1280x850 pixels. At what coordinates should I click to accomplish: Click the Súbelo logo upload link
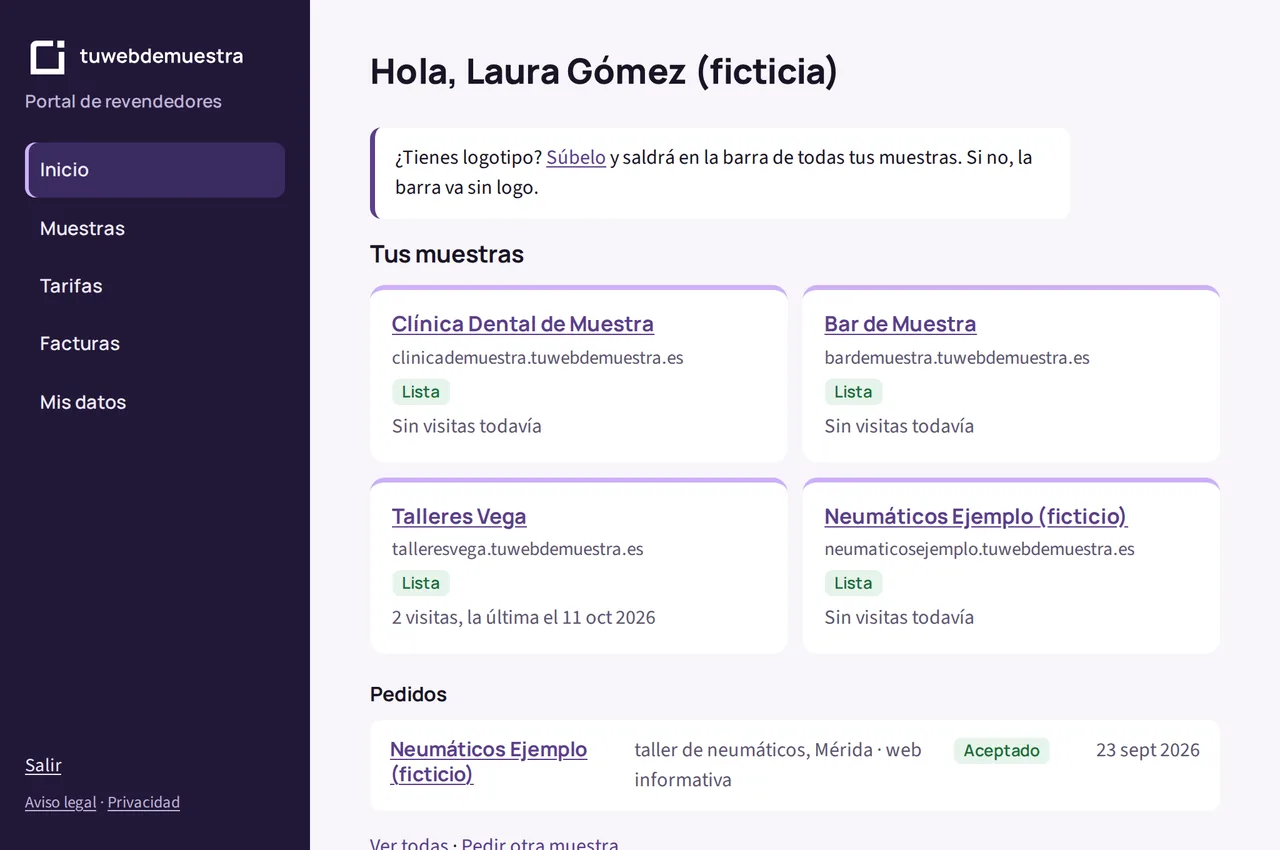576,157
